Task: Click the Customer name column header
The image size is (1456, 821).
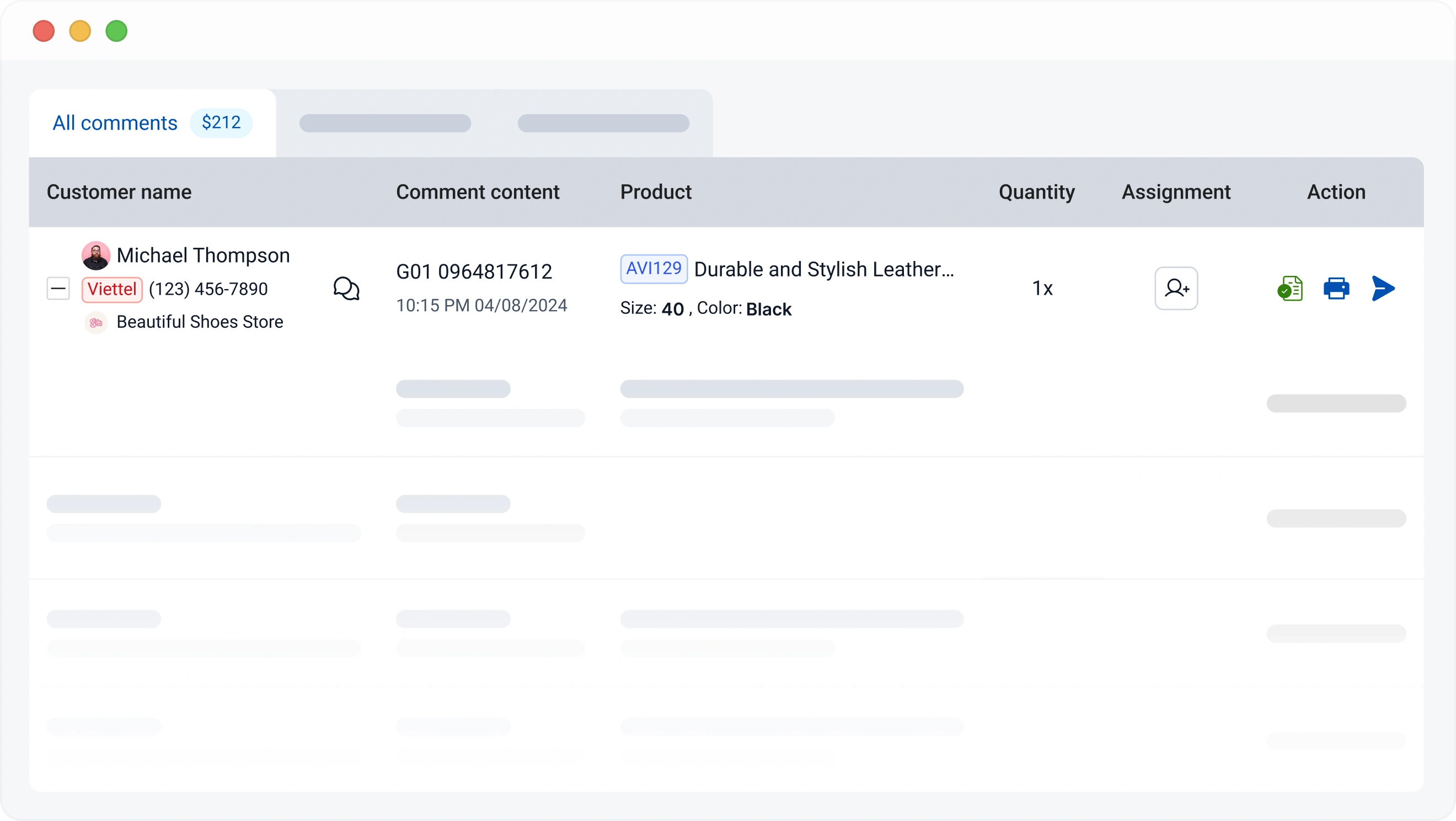Action: pyautogui.click(x=119, y=192)
